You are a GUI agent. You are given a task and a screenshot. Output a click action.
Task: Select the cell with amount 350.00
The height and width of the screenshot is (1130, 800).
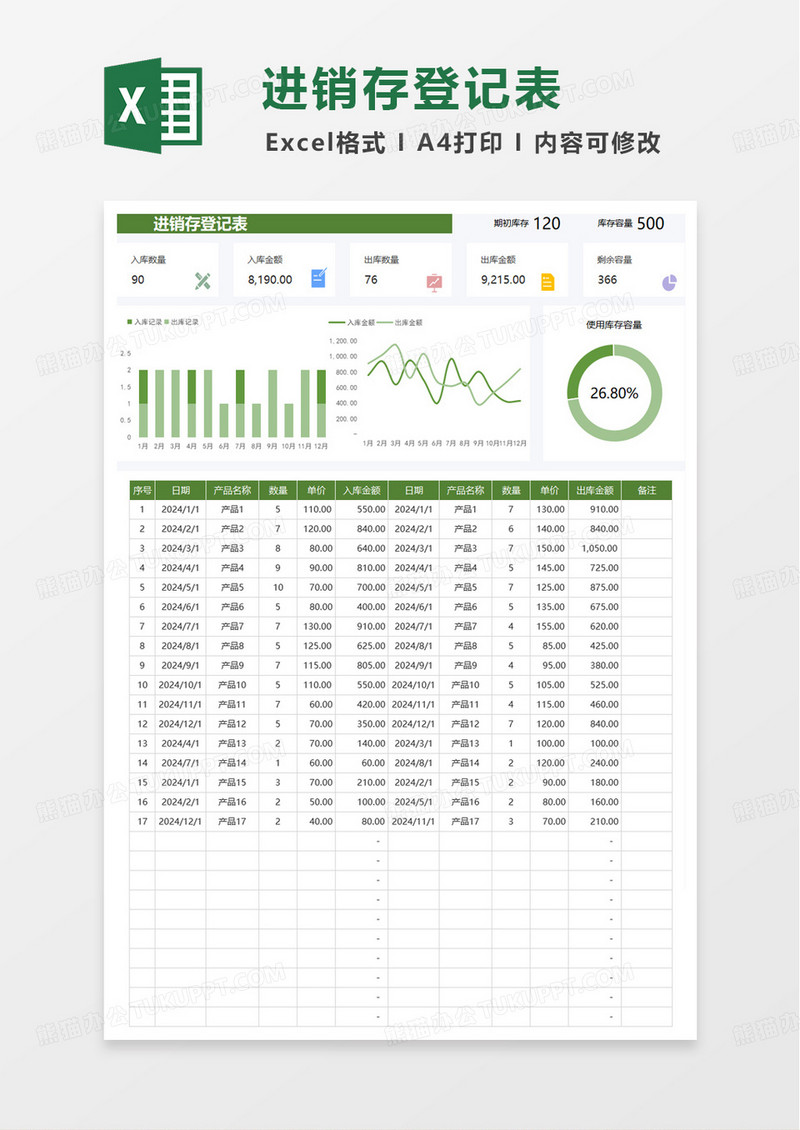pos(361,724)
